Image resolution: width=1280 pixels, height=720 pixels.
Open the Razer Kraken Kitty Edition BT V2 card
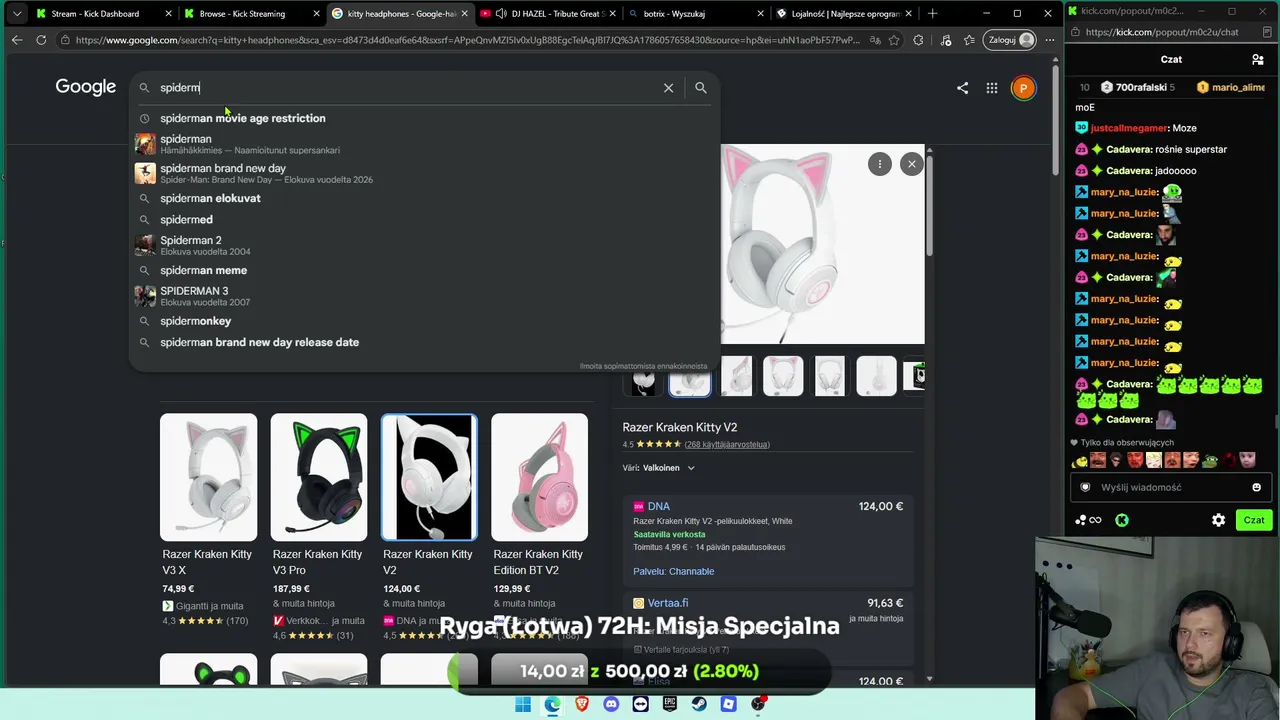click(539, 525)
